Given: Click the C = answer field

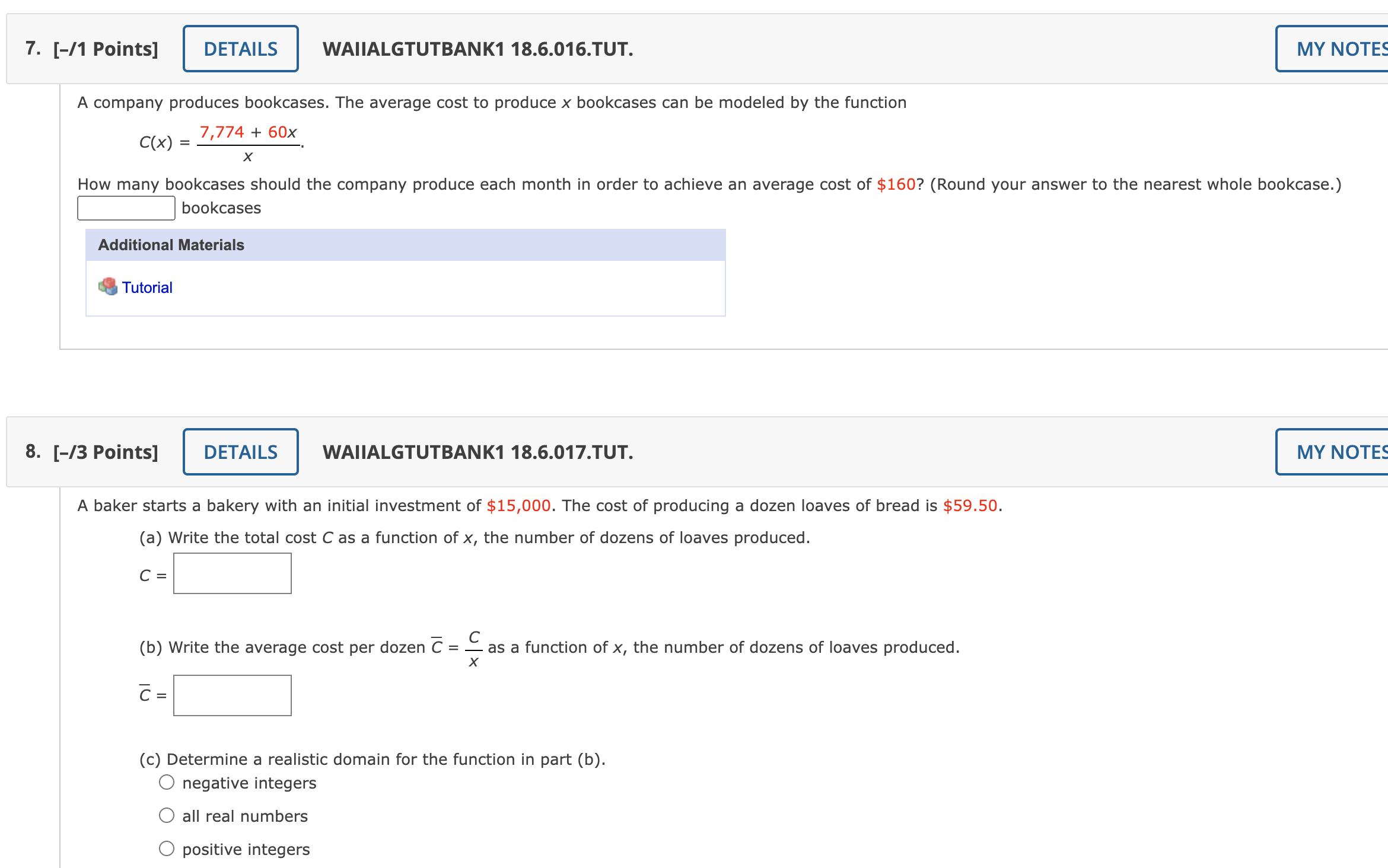Looking at the screenshot, I should (x=231, y=573).
